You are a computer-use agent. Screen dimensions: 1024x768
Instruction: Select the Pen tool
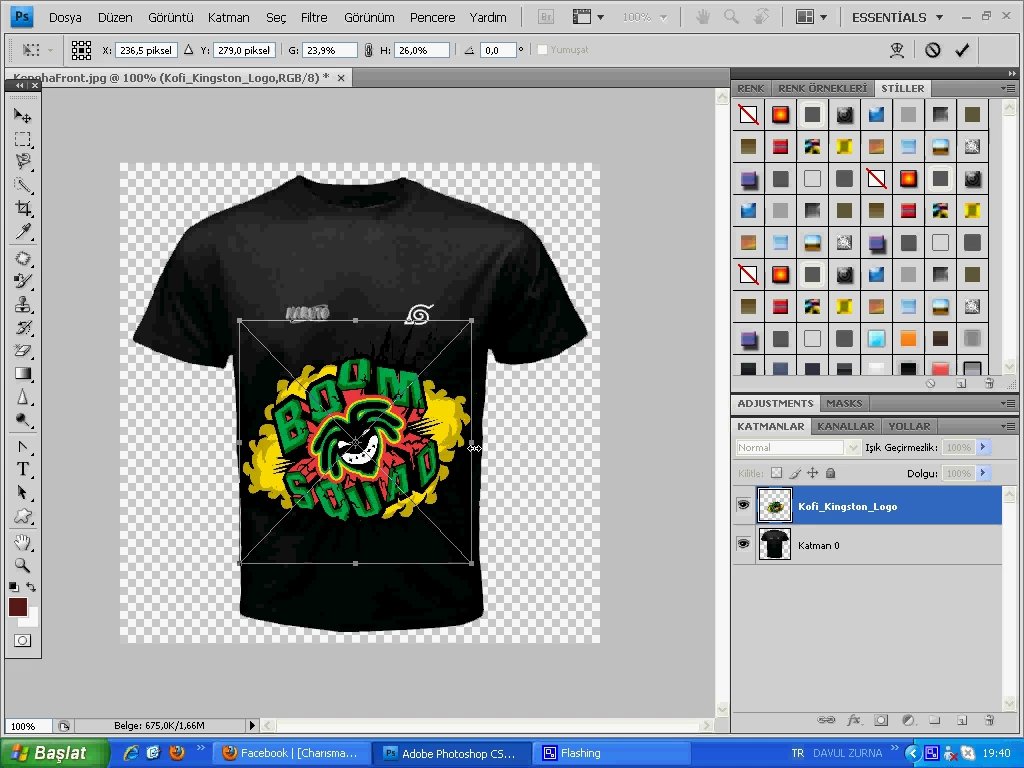click(23, 447)
